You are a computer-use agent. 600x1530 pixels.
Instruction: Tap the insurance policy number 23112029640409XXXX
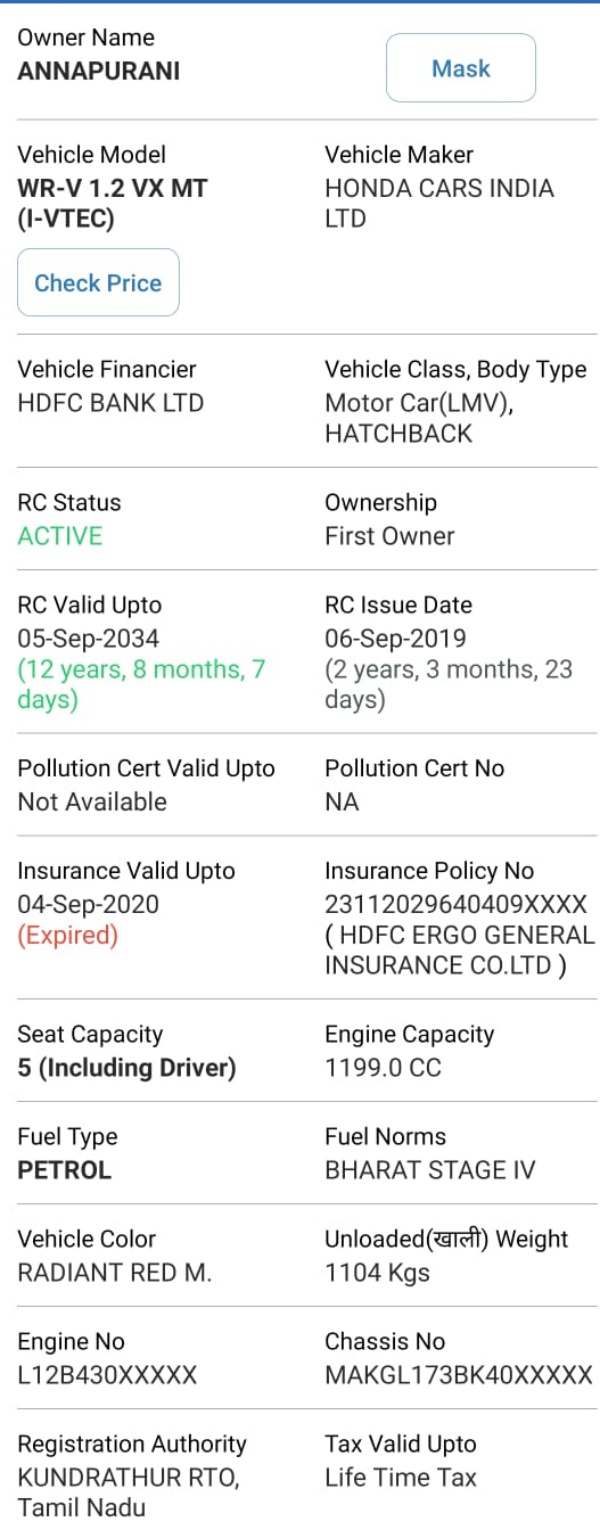point(456,905)
